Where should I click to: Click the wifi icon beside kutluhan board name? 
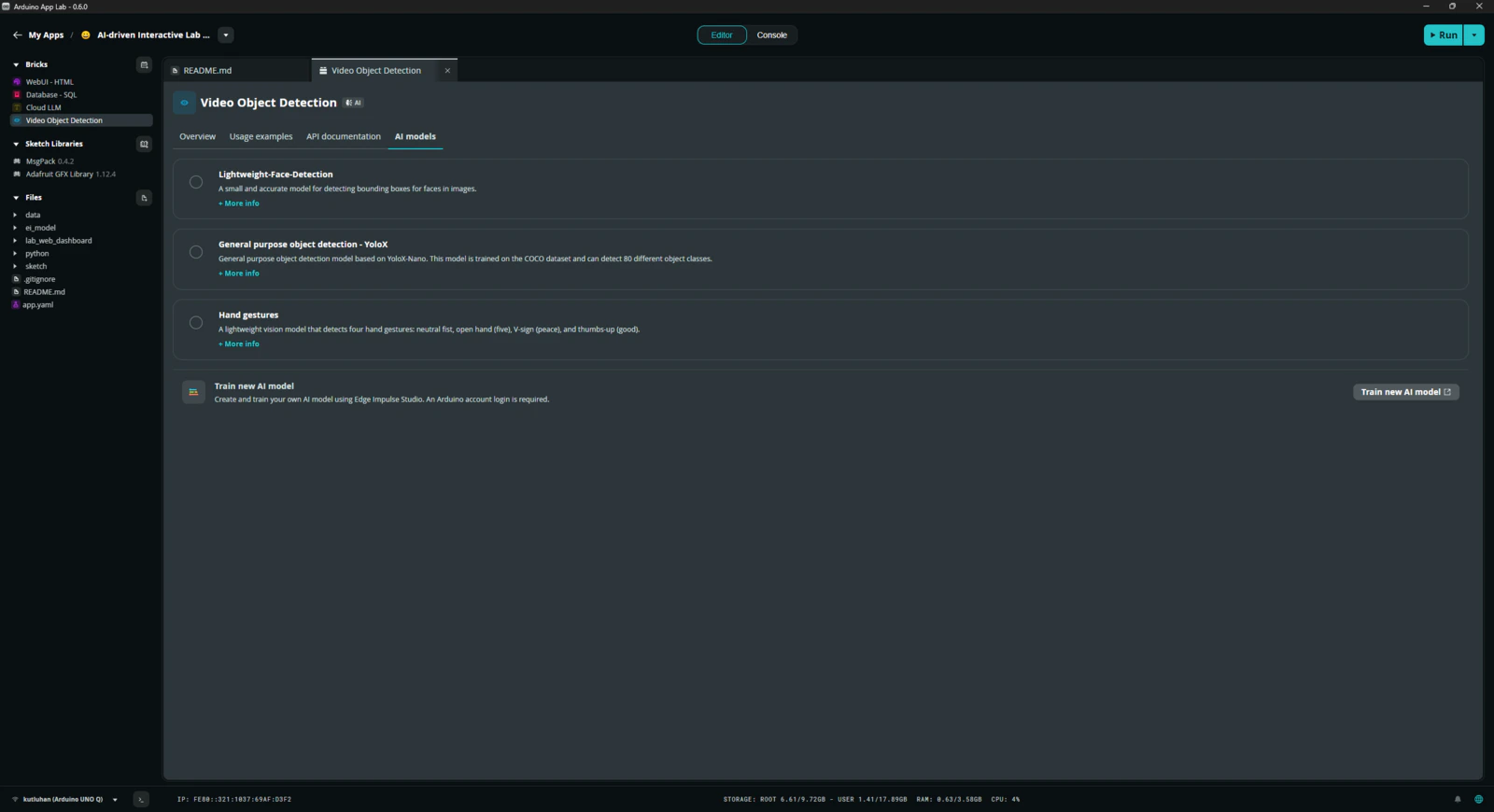coord(15,799)
